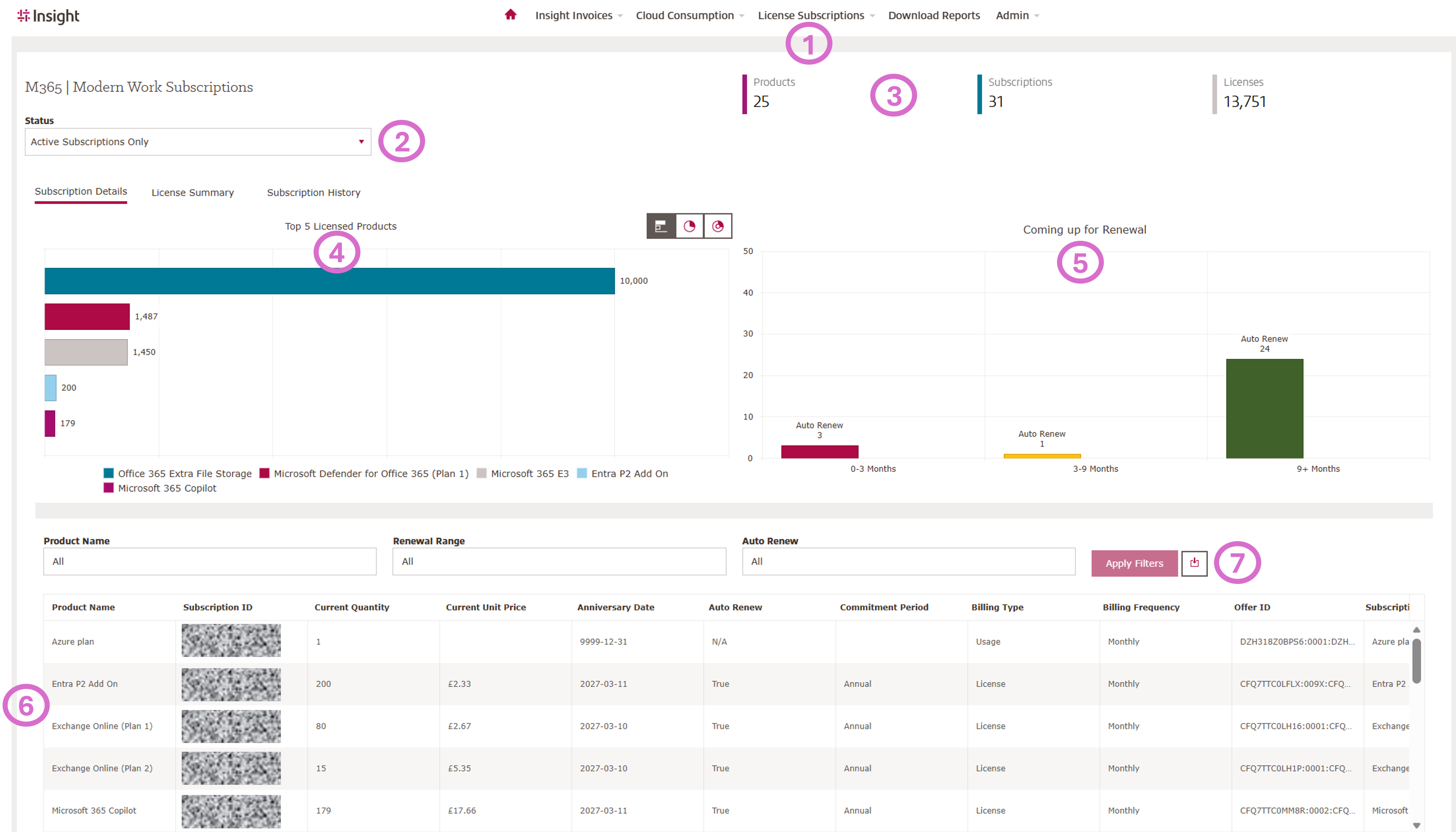Click the 9999-12-31 anniversary date cell
This screenshot has width=1456, height=832.
(x=637, y=642)
